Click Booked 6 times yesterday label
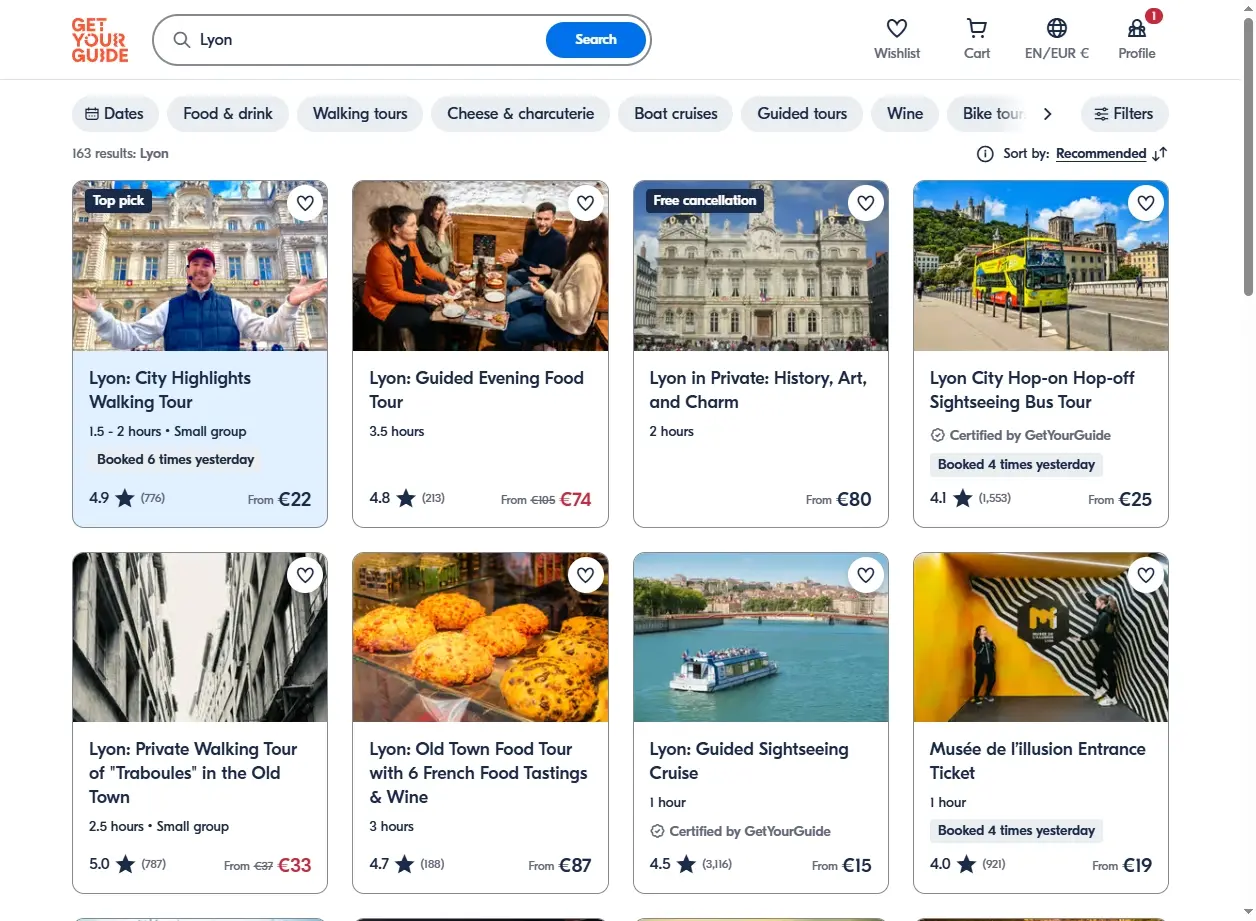1256x921 pixels. click(175, 460)
